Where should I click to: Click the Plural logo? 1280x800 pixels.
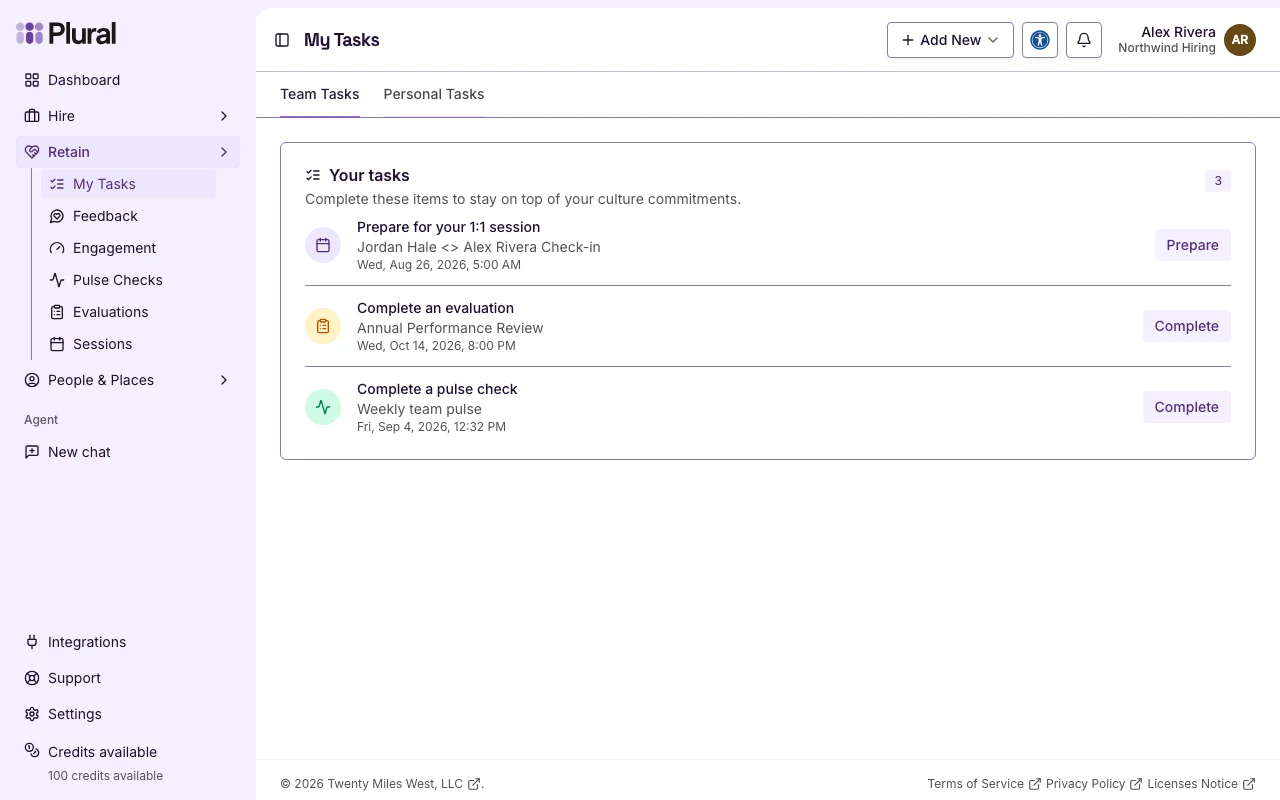pos(66,33)
